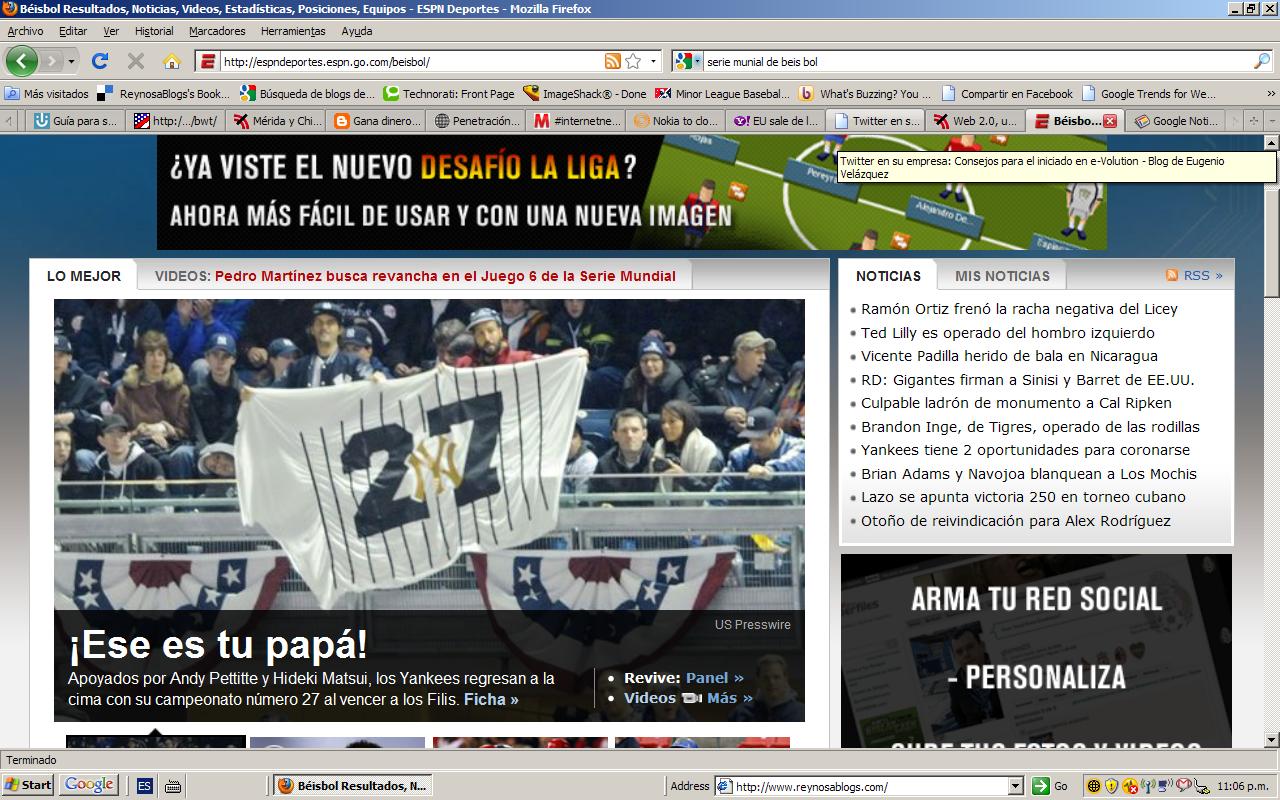Bookmark this page with the star icon
The width and height of the screenshot is (1280, 800).
pos(633,61)
